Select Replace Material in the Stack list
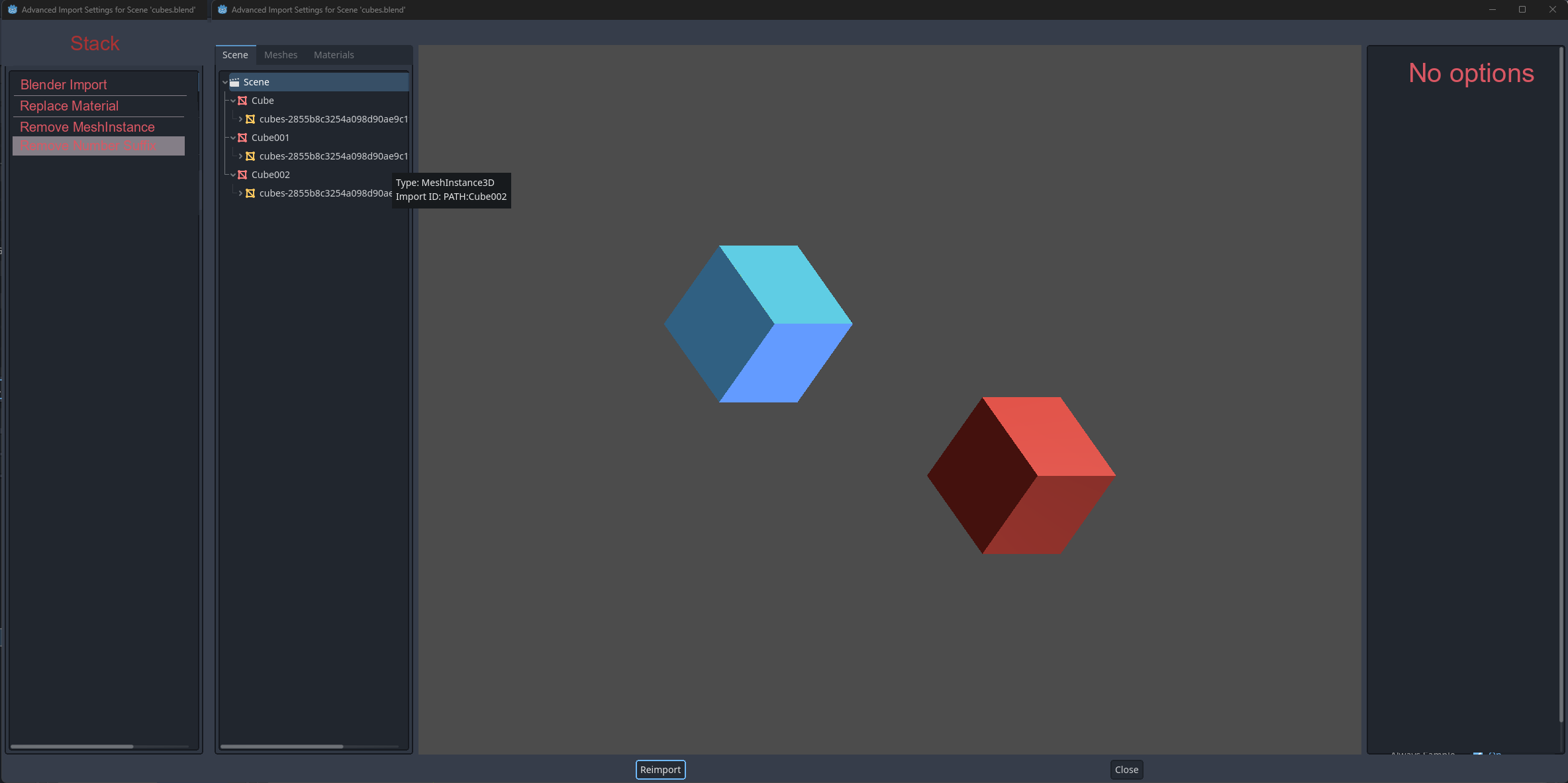 70,106
